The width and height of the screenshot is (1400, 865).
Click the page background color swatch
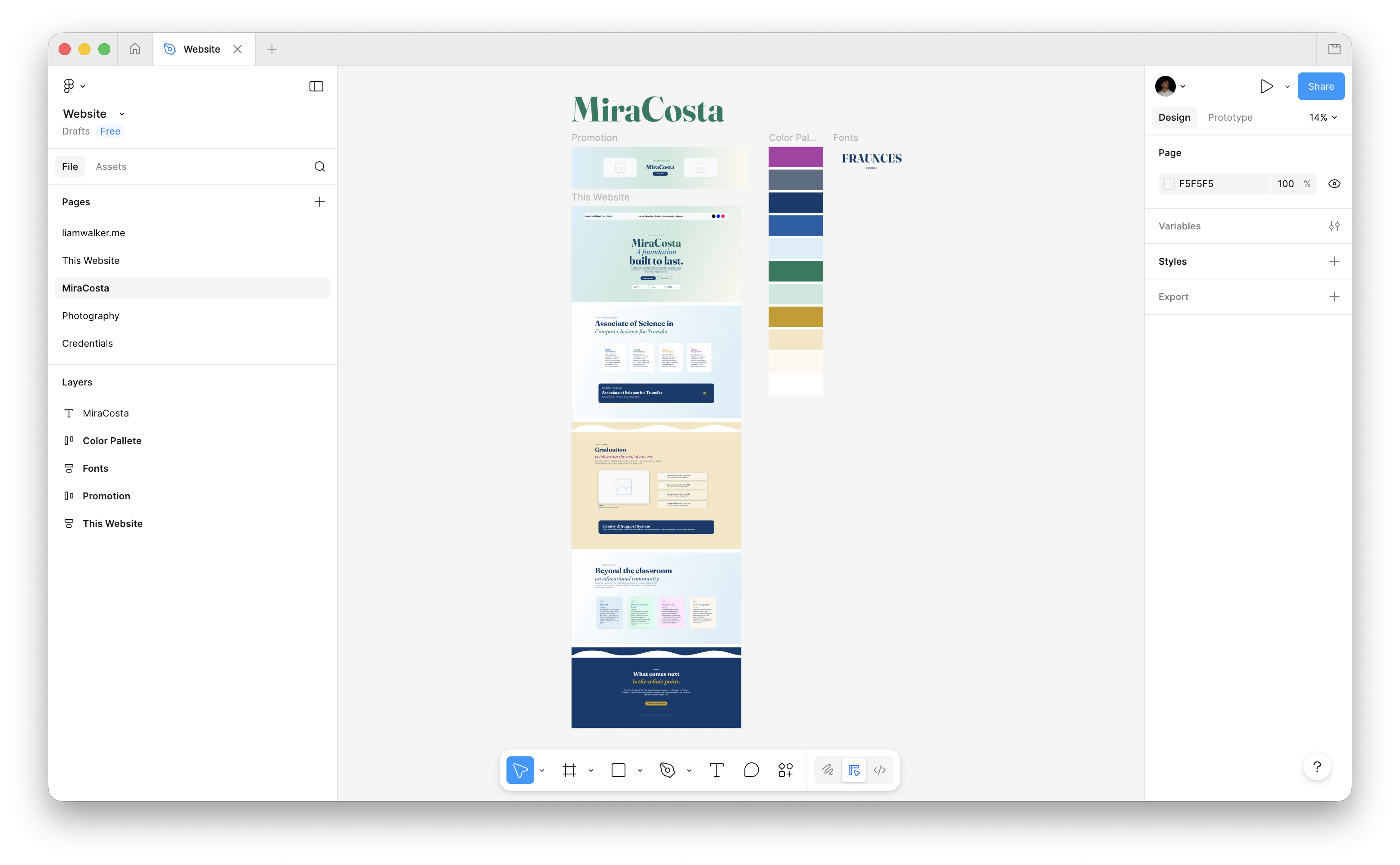pyautogui.click(x=1169, y=184)
